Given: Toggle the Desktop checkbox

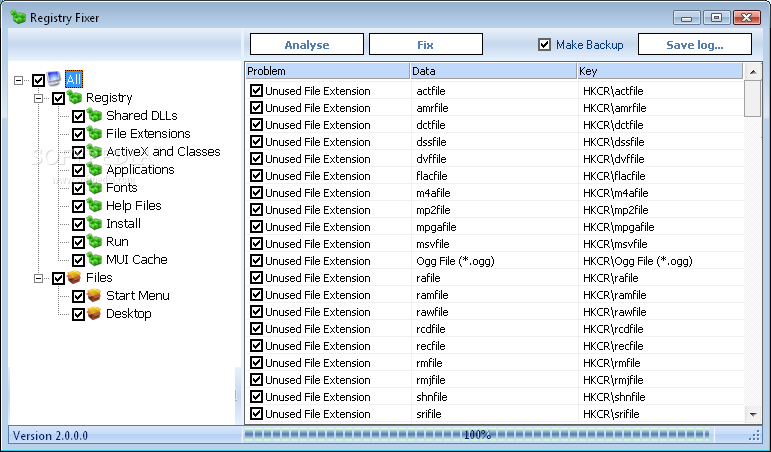Looking at the screenshot, I should point(79,314).
